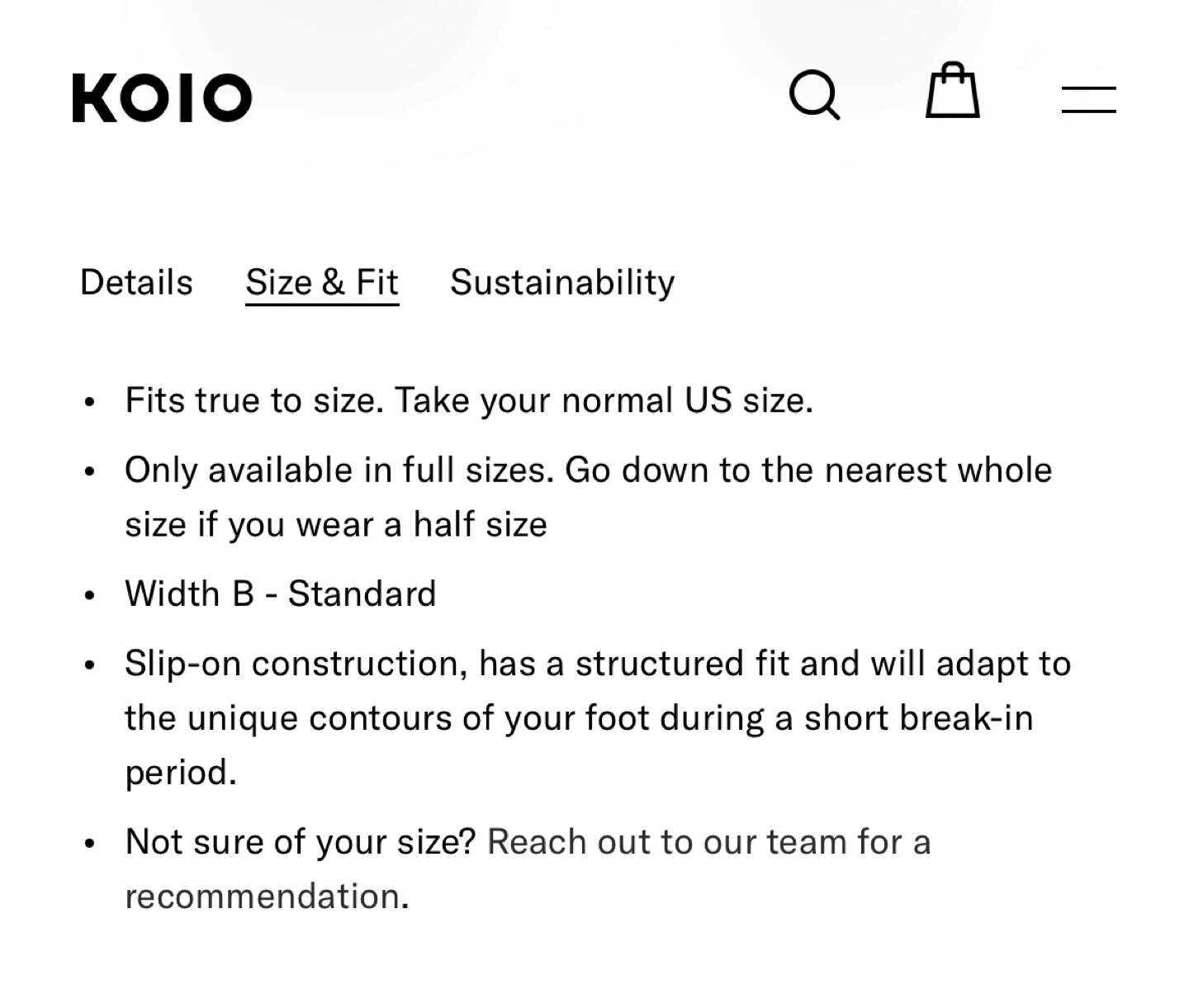The image size is (1189, 1008).
Task: Open the hamburger menu icon
Action: point(1088,99)
